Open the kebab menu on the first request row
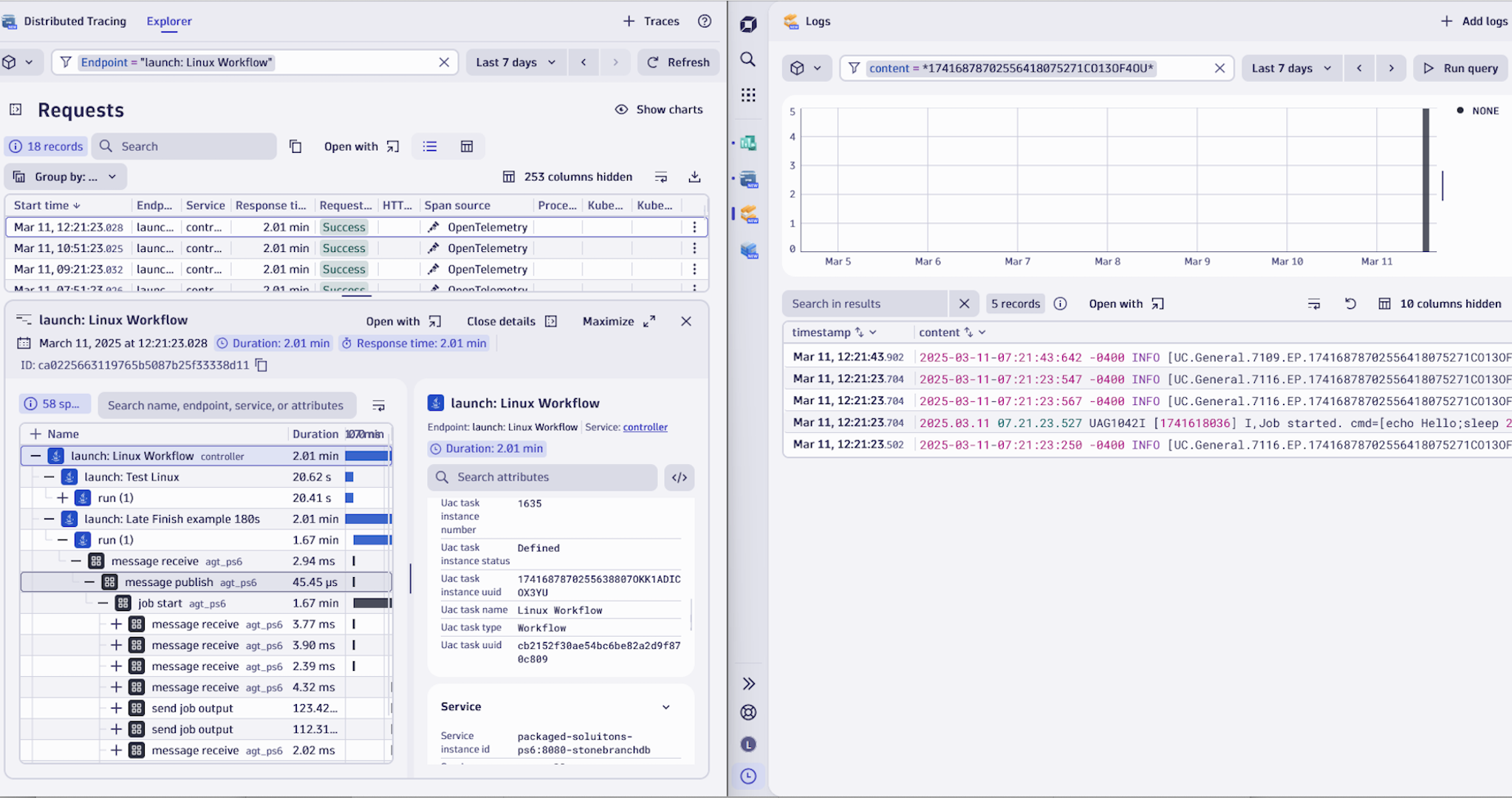1512x798 pixels. click(x=694, y=227)
